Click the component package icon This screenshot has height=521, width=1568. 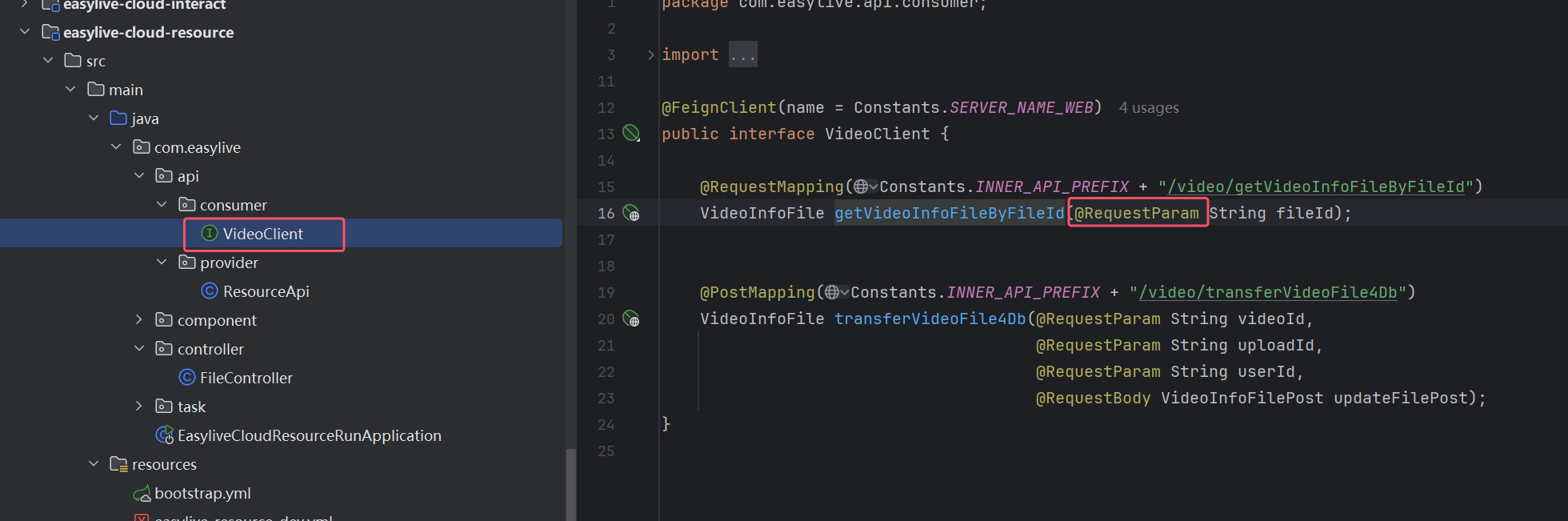click(164, 320)
